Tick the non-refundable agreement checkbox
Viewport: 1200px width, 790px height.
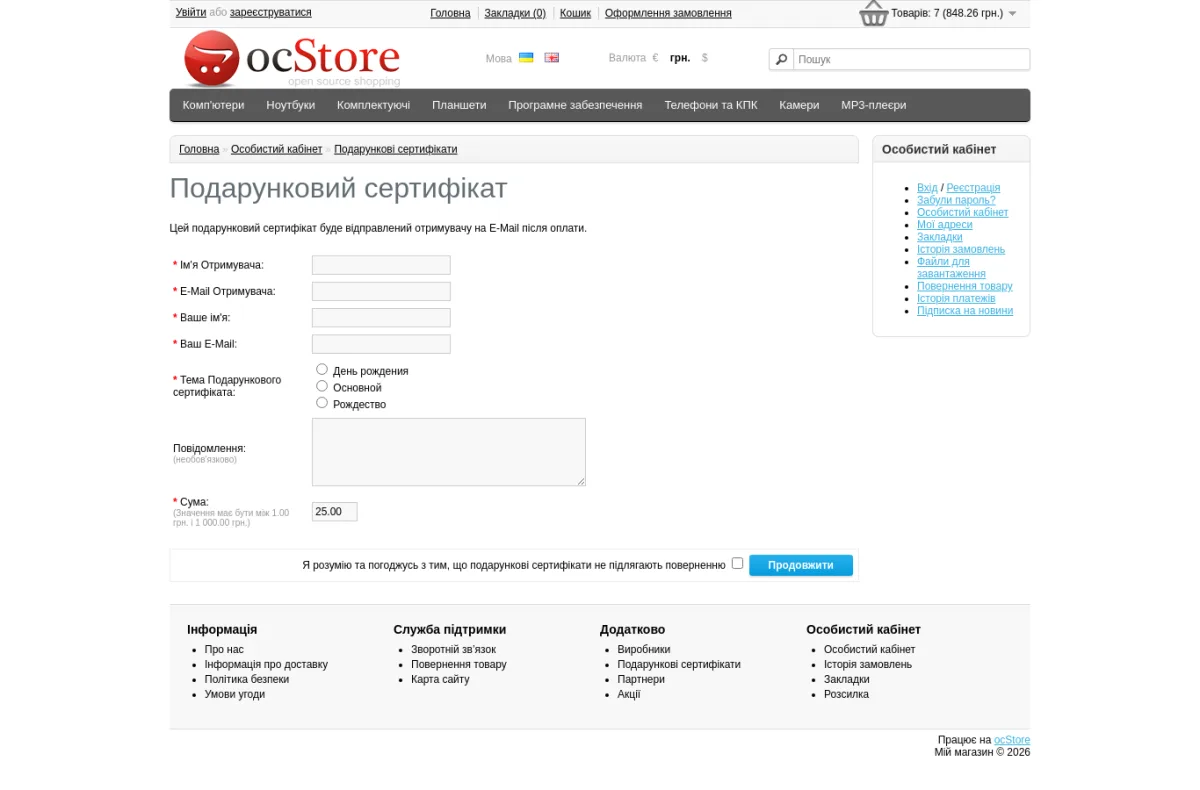click(x=737, y=563)
